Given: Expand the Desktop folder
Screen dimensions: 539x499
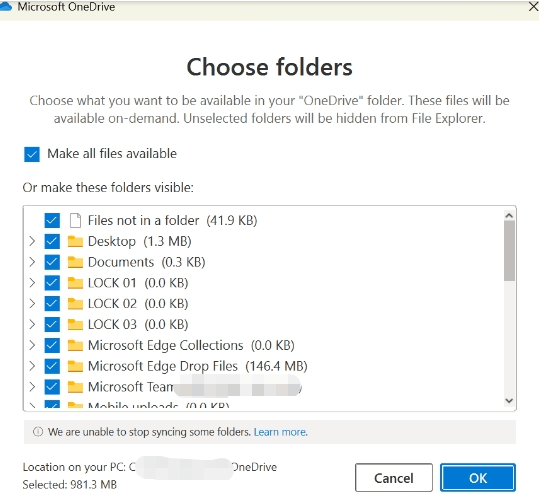Looking at the screenshot, I should 32,241.
